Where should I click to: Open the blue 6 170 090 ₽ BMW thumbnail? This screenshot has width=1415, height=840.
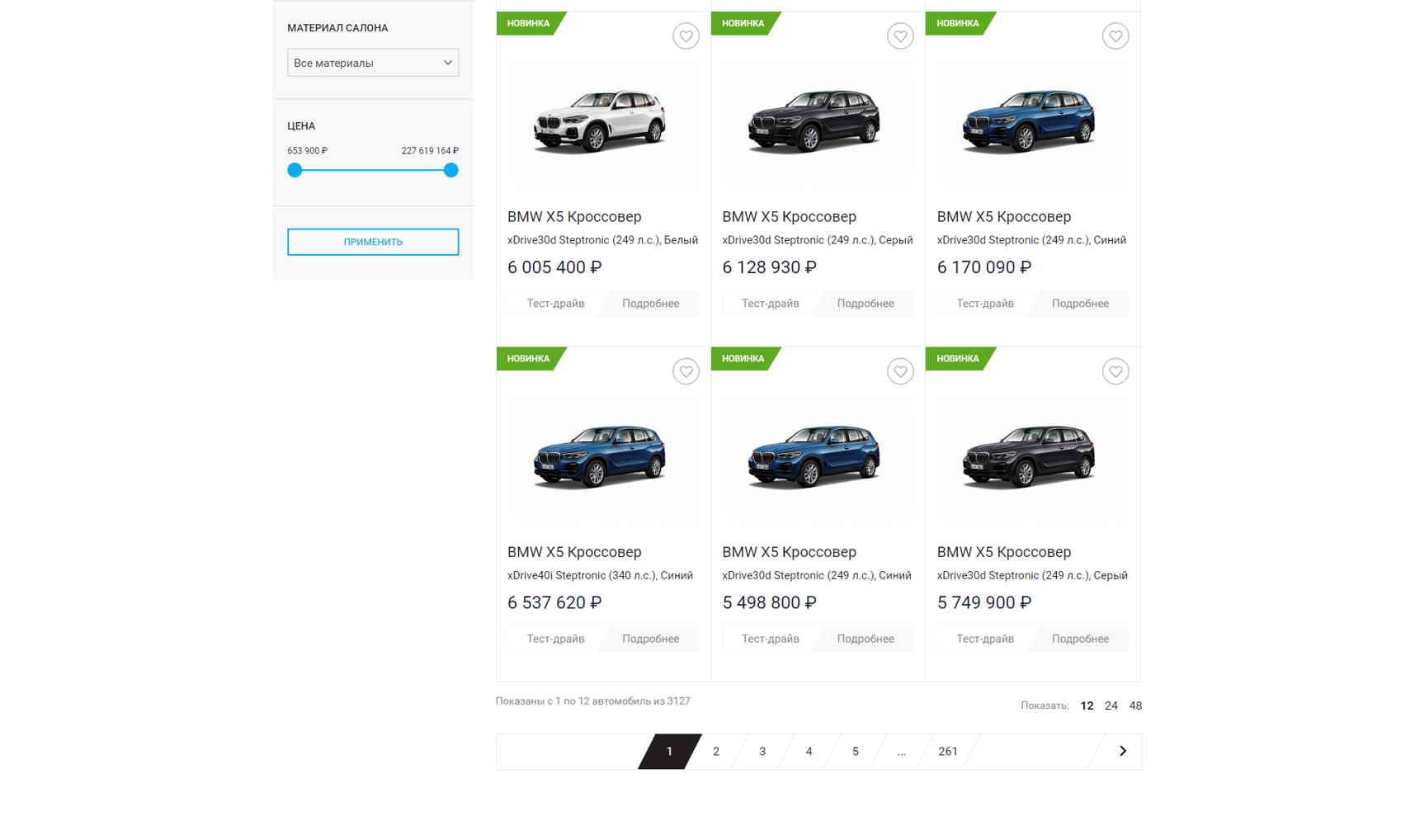pos(1028,122)
